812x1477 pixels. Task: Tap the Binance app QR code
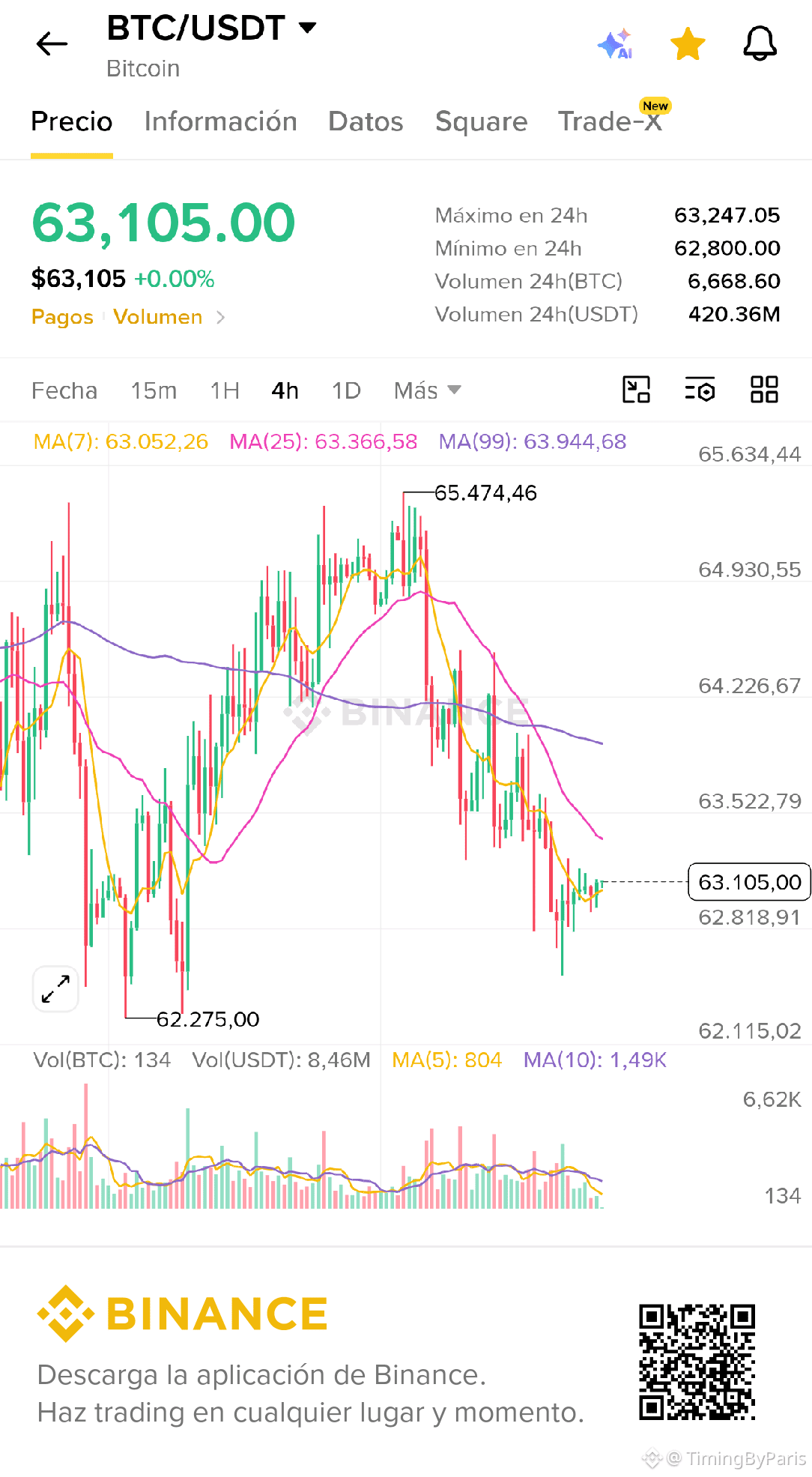697,1362
